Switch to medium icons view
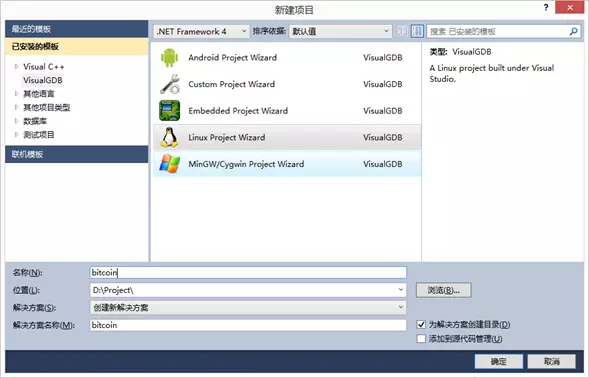The height and width of the screenshot is (378, 589). 417,31
